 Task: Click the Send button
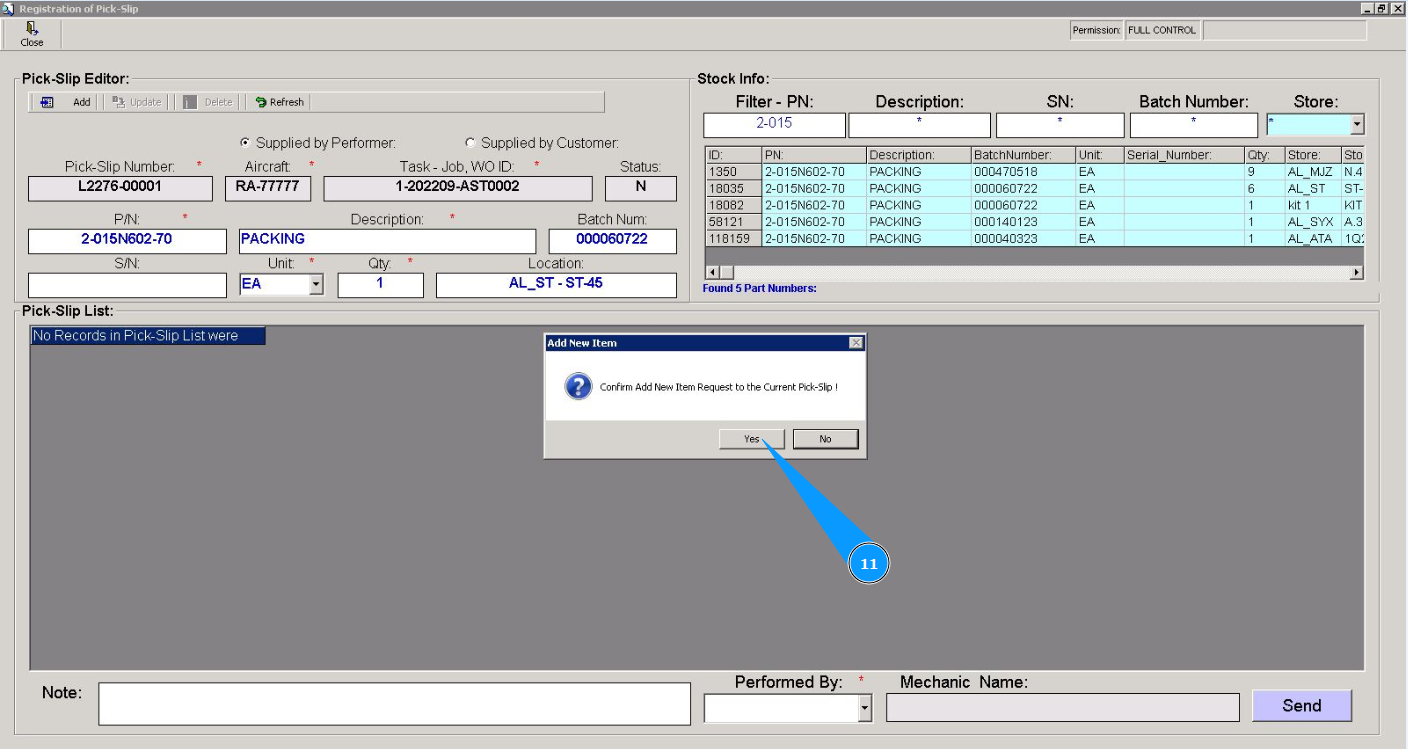coord(1302,705)
